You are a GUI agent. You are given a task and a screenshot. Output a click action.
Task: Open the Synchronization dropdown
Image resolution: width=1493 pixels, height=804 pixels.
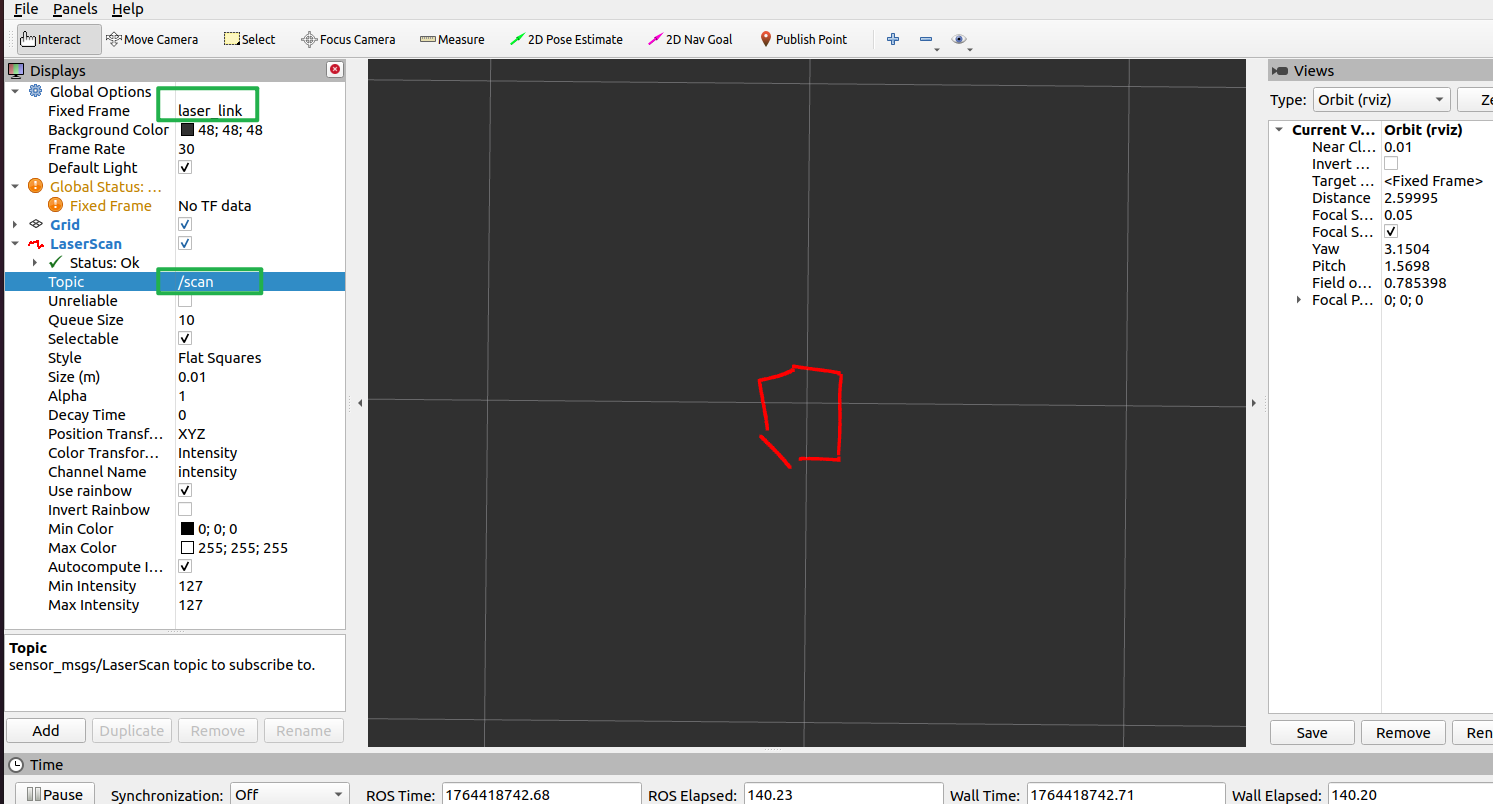click(289, 795)
